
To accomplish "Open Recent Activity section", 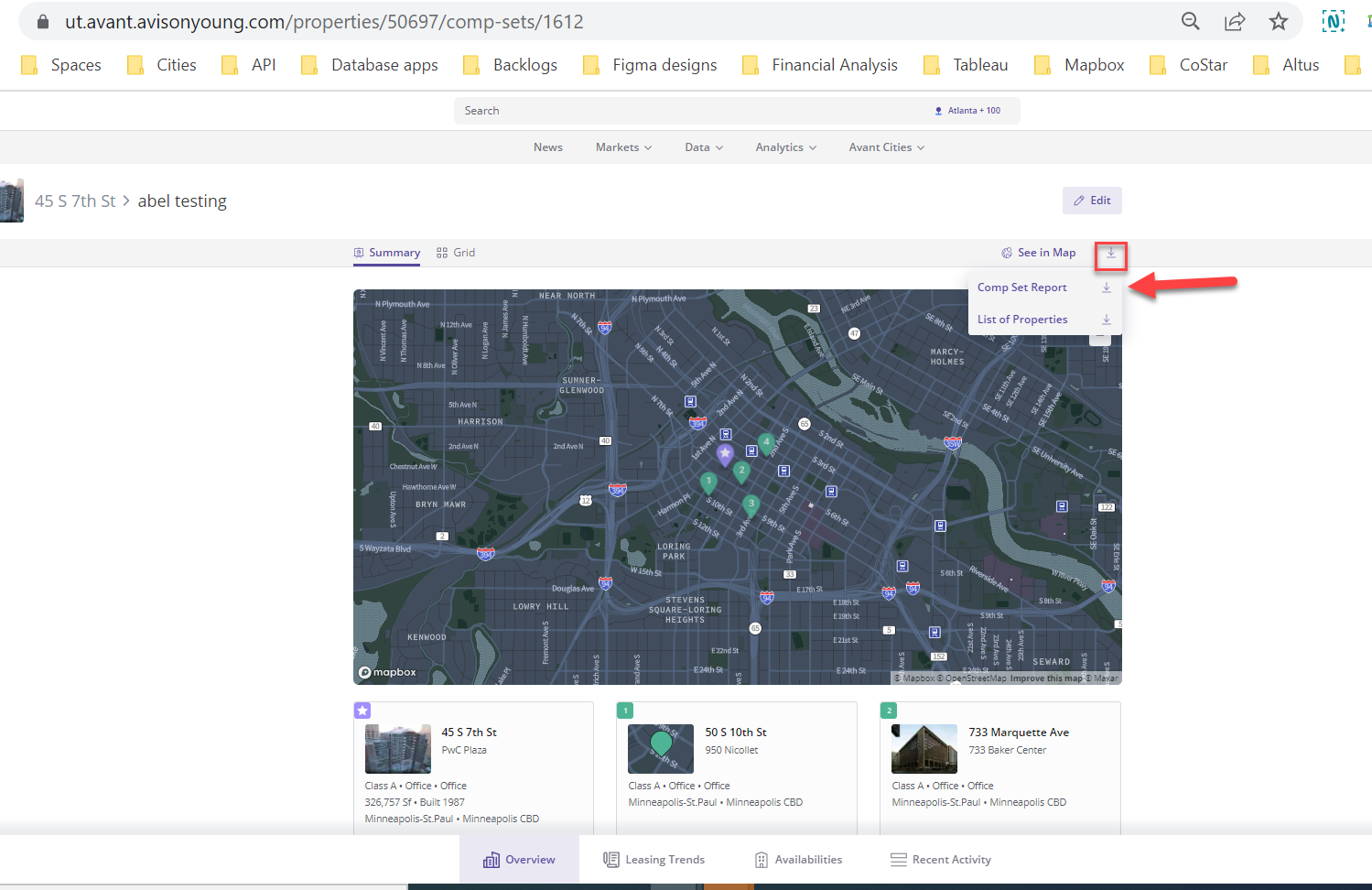I will 940,860.
